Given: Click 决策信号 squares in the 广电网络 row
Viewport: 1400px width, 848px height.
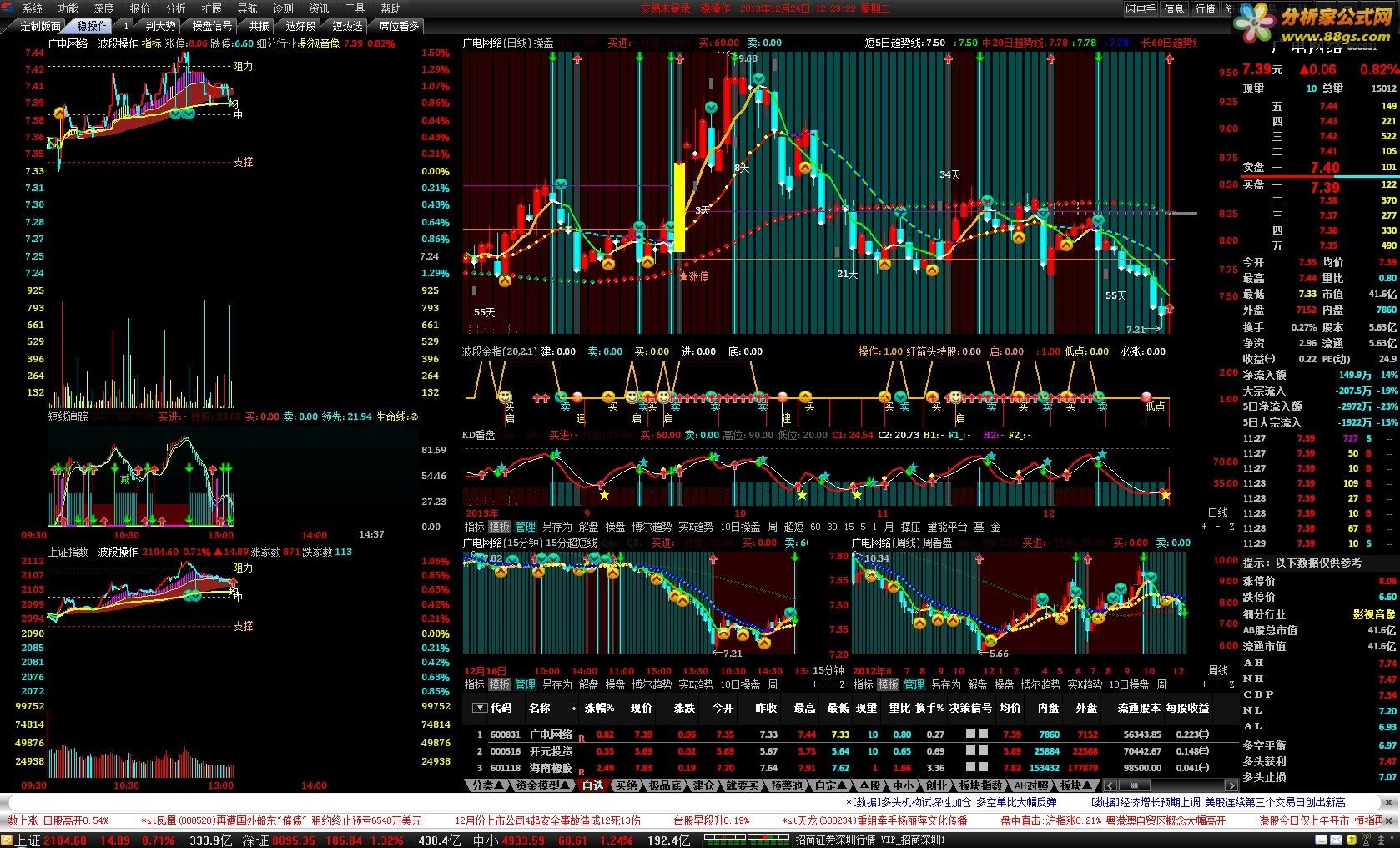Looking at the screenshot, I should [x=976, y=734].
